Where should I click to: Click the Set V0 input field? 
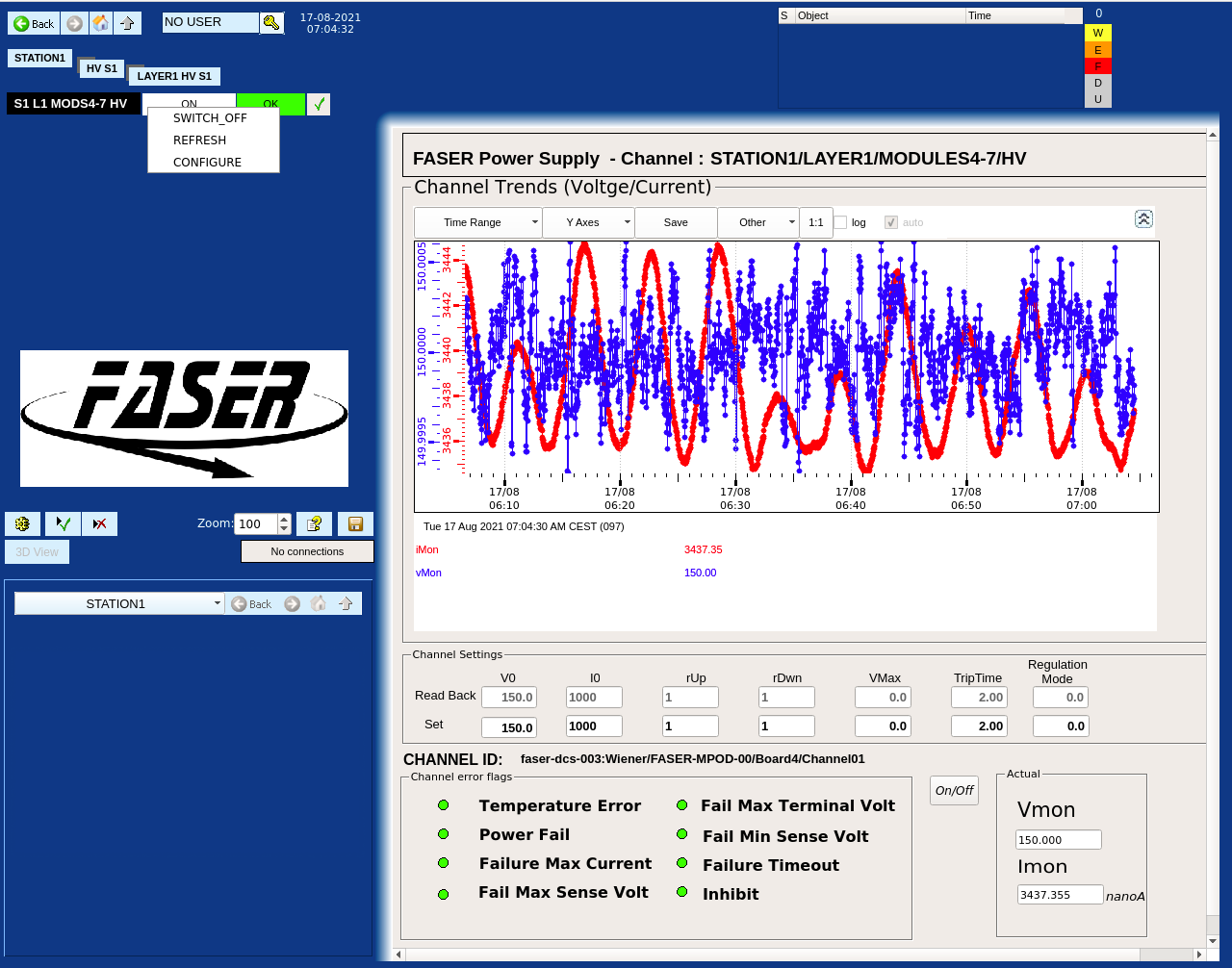point(508,726)
